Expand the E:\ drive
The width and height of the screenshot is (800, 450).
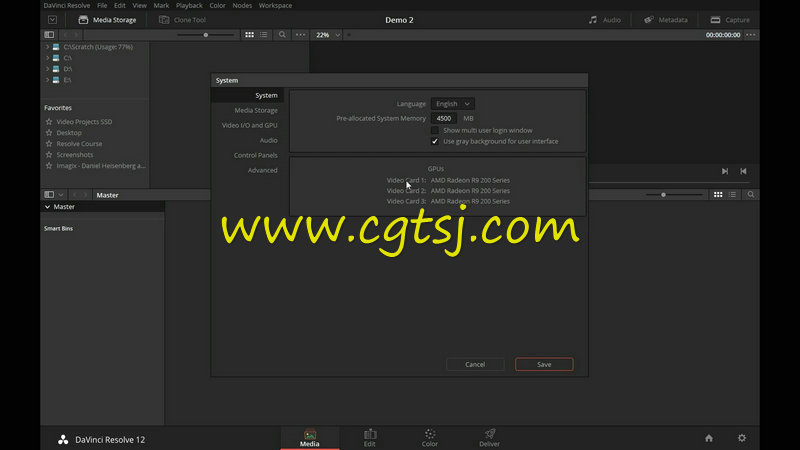coord(47,80)
